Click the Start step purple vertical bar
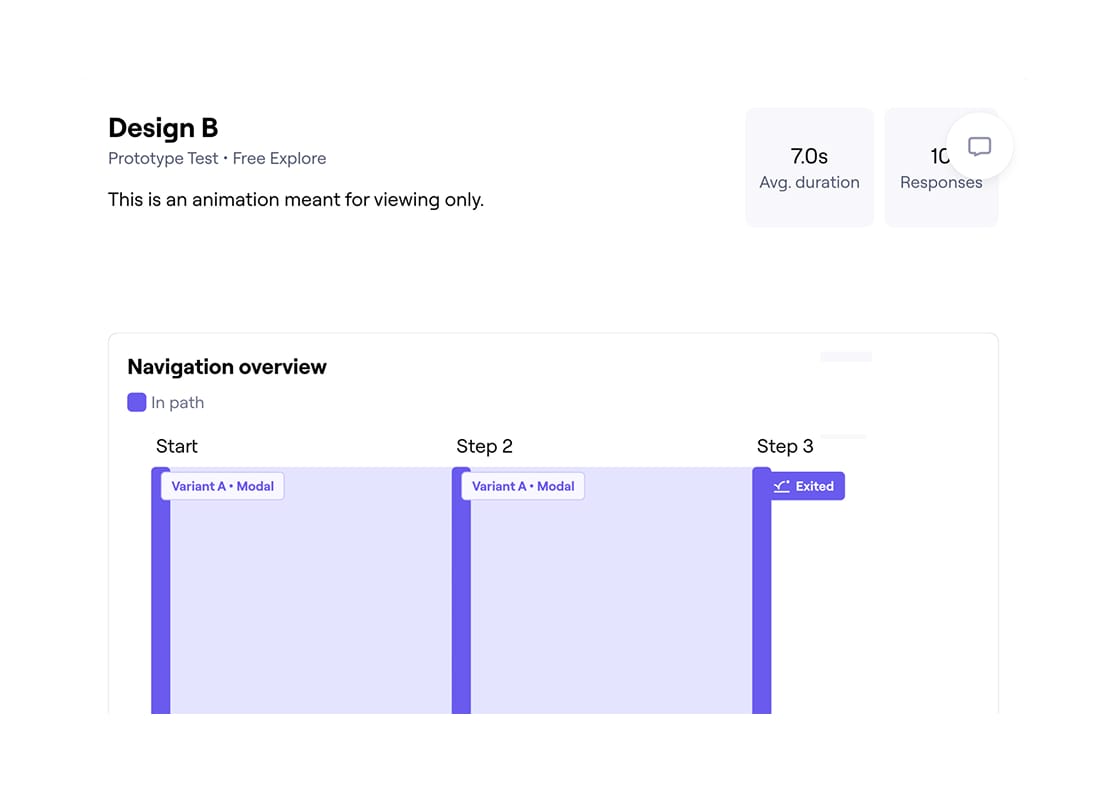 (160, 600)
